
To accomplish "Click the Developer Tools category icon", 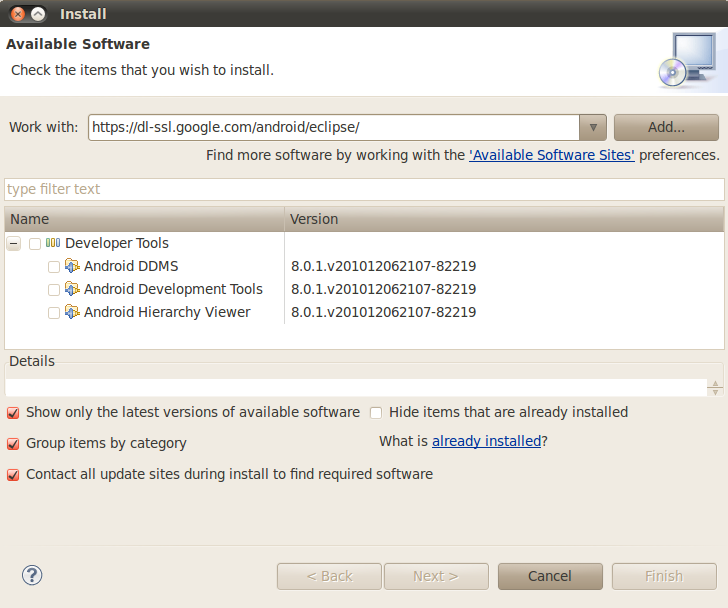I will 53,243.
